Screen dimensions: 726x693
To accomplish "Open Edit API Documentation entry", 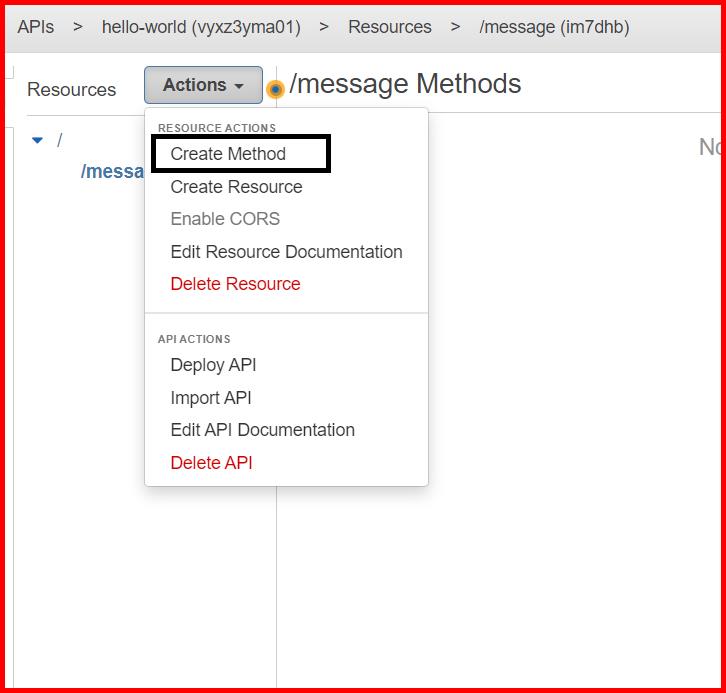I will click(x=263, y=430).
